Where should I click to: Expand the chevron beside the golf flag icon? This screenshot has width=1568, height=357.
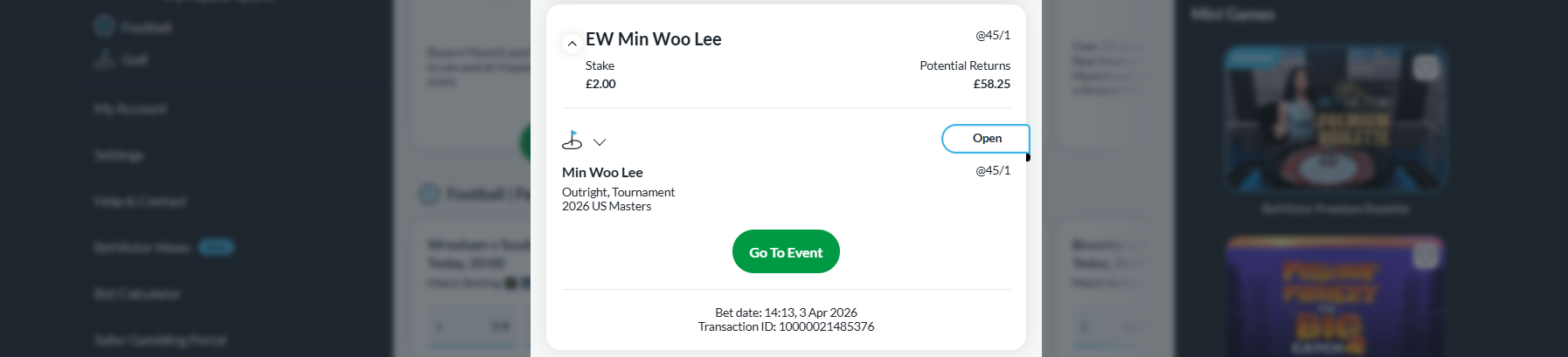[x=600, y=141]
